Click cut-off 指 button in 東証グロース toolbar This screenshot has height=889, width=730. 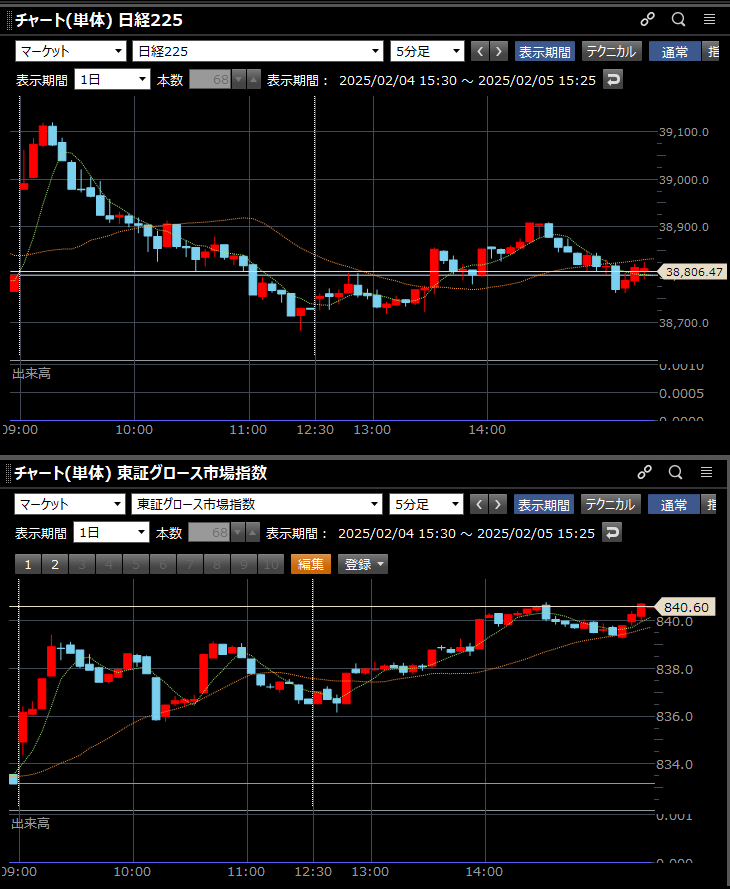(x=711, y=503)
